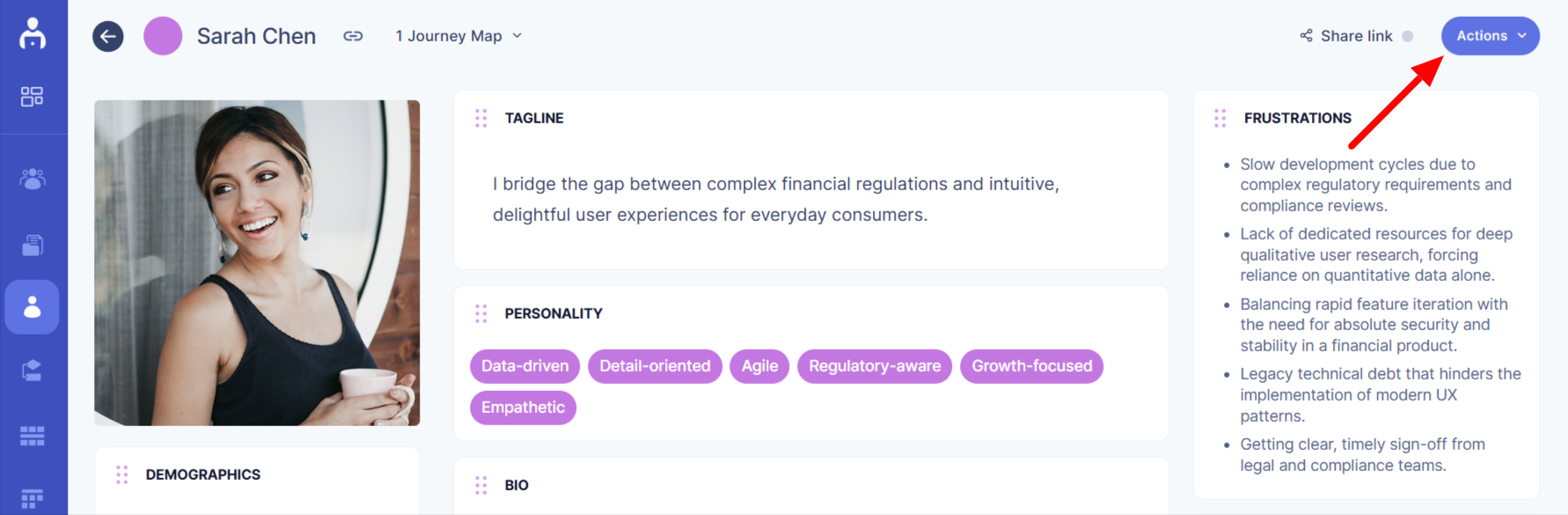Click the graduation cap icon in sidebar
This screenshot has width=1568, height=515.
click(x=33, y=371)
